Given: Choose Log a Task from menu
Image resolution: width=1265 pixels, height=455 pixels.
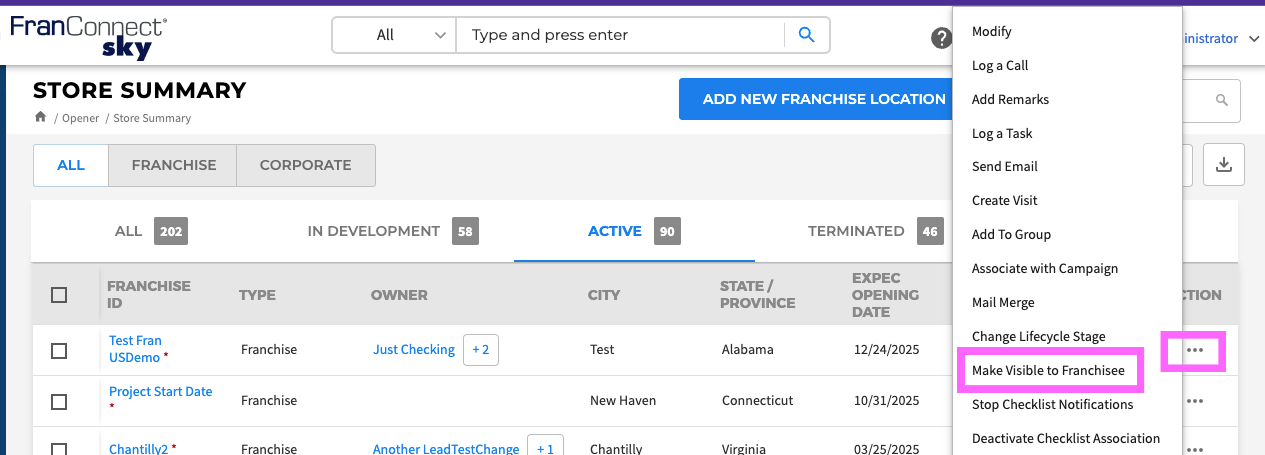Looking at the screenshot, I should [1002, 134].
